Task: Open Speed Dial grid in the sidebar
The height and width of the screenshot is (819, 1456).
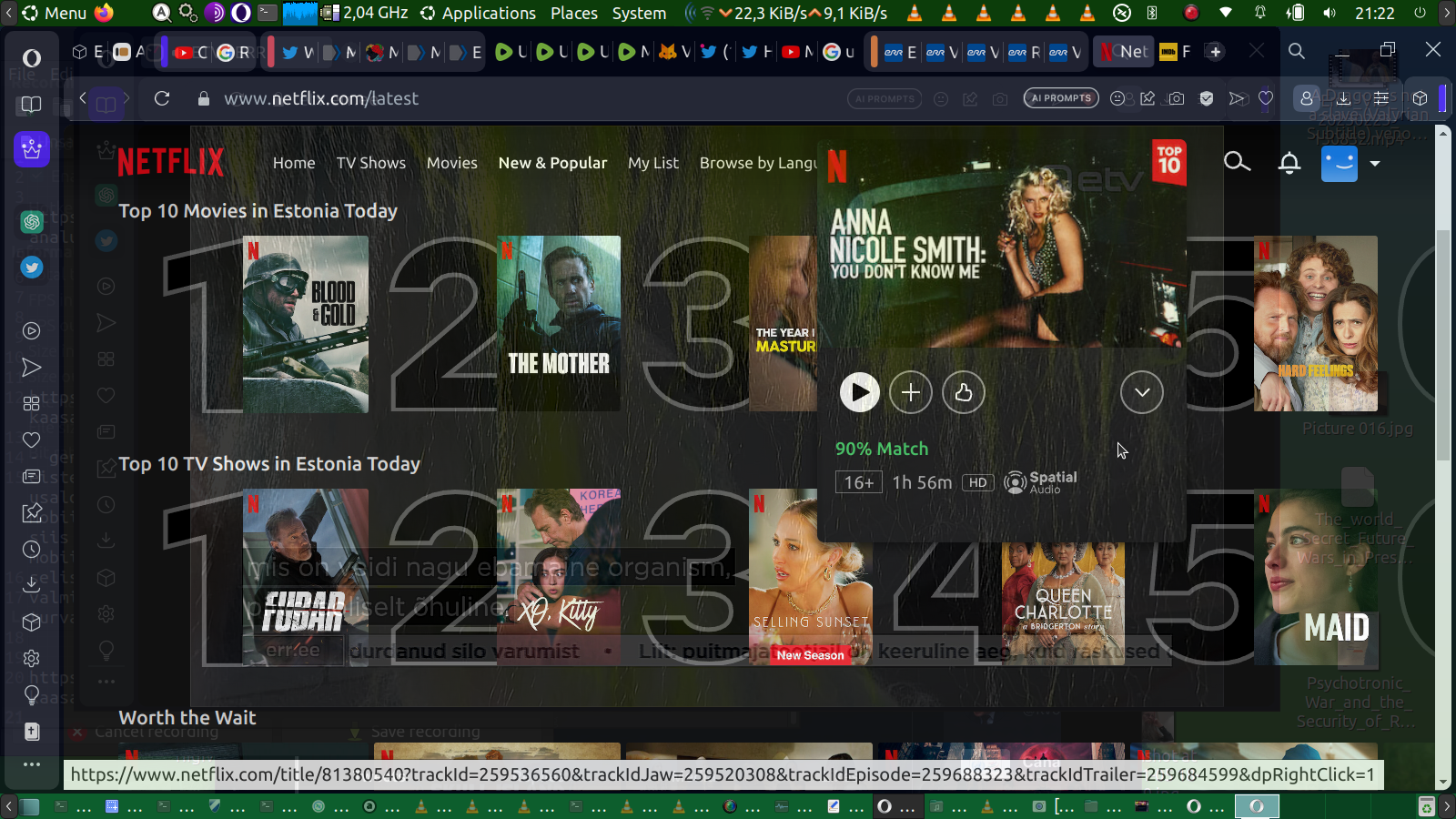Action: click(32, 404)
